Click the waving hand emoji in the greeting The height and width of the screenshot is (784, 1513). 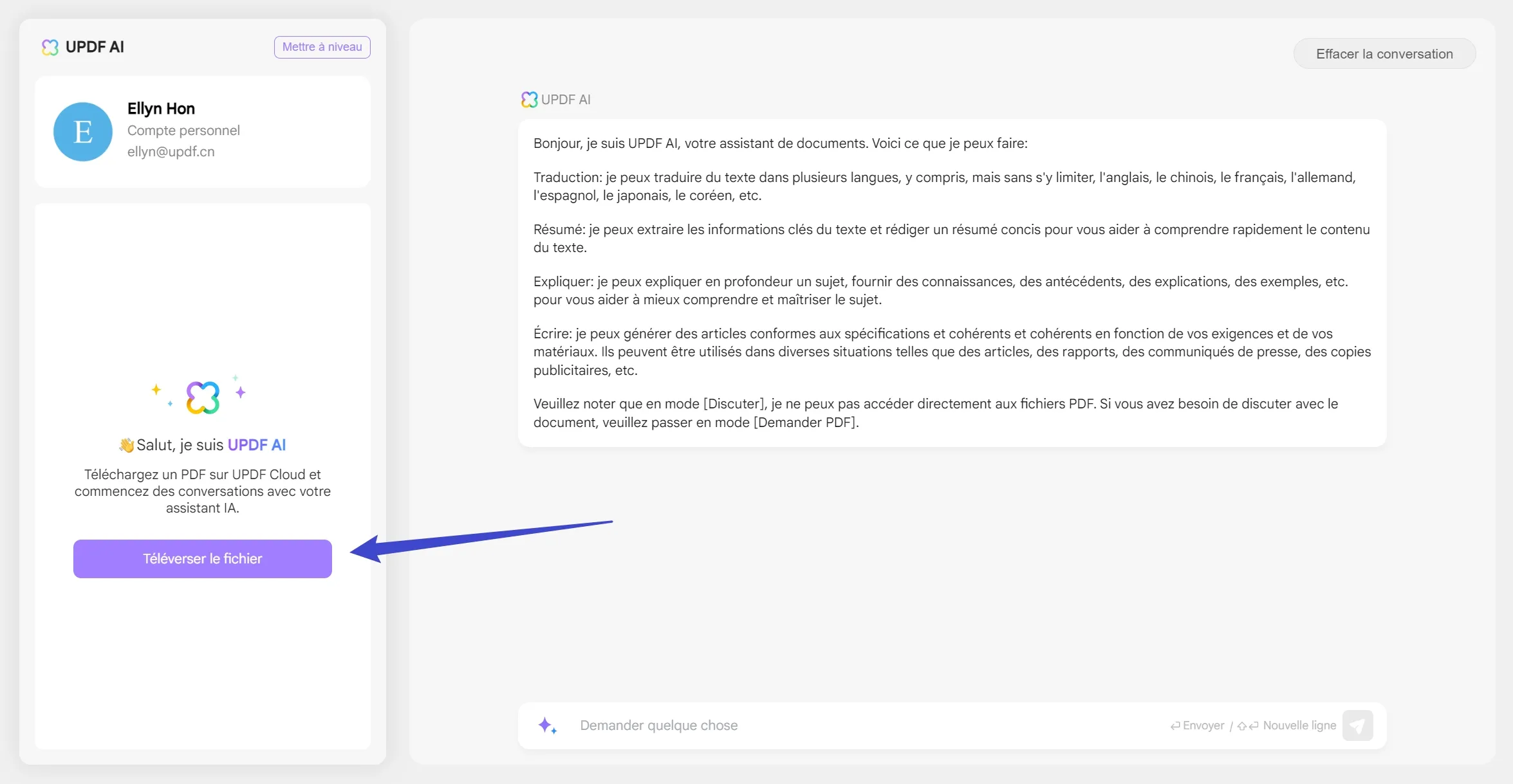click(x=125, y=444)
